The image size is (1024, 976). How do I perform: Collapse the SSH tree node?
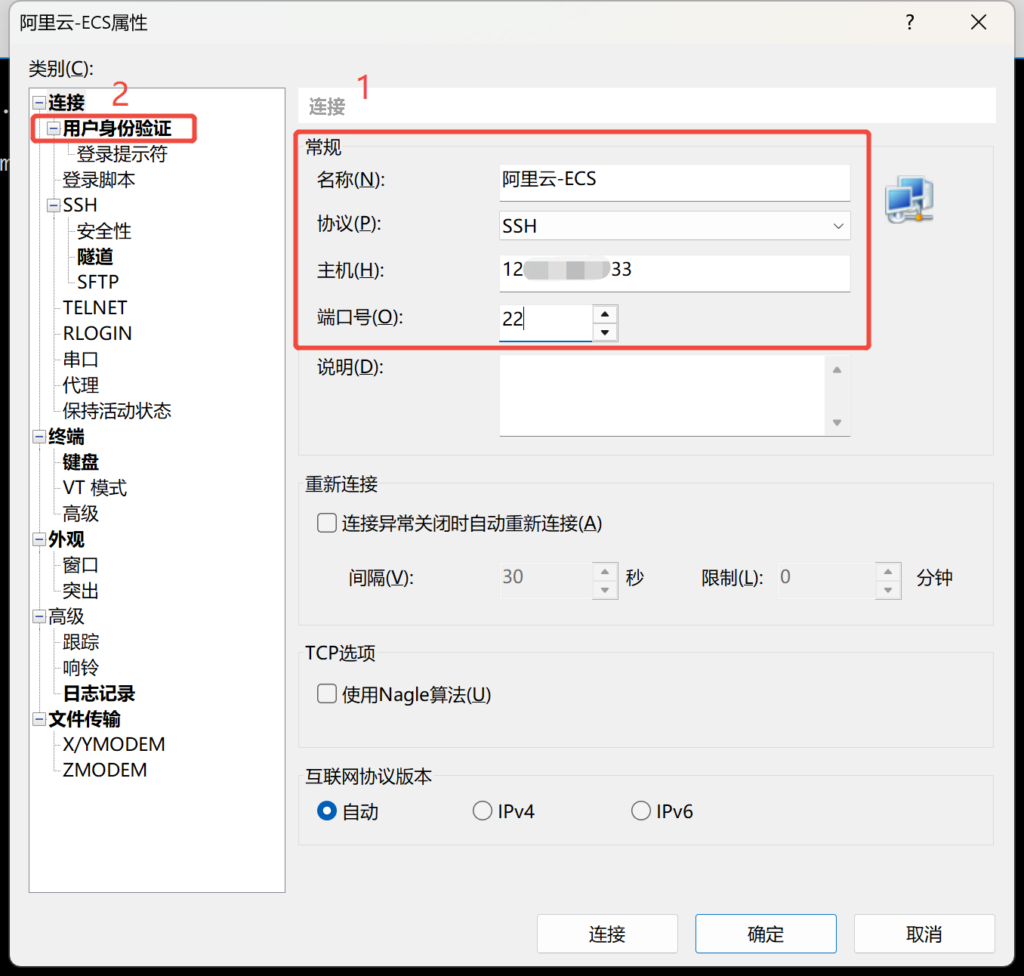53,206
